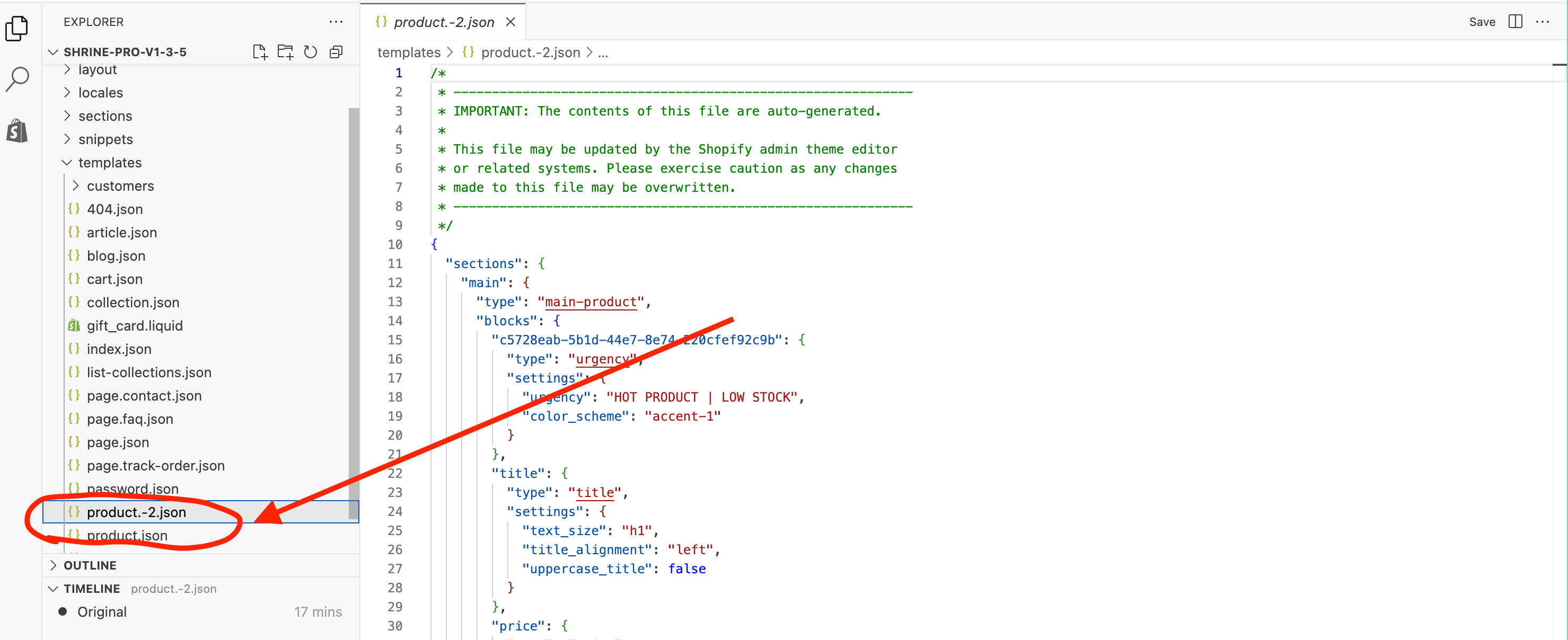This screenshot has width=1568, height=640.
Task: Open gift_card.liquid in file tree
Action: 135,325
